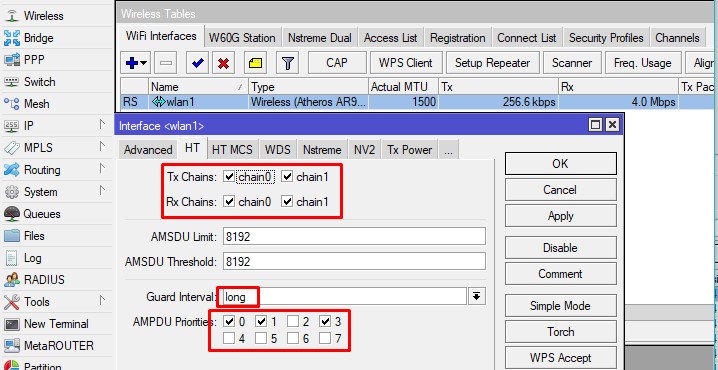Expand the System submenu arrow

102,190
